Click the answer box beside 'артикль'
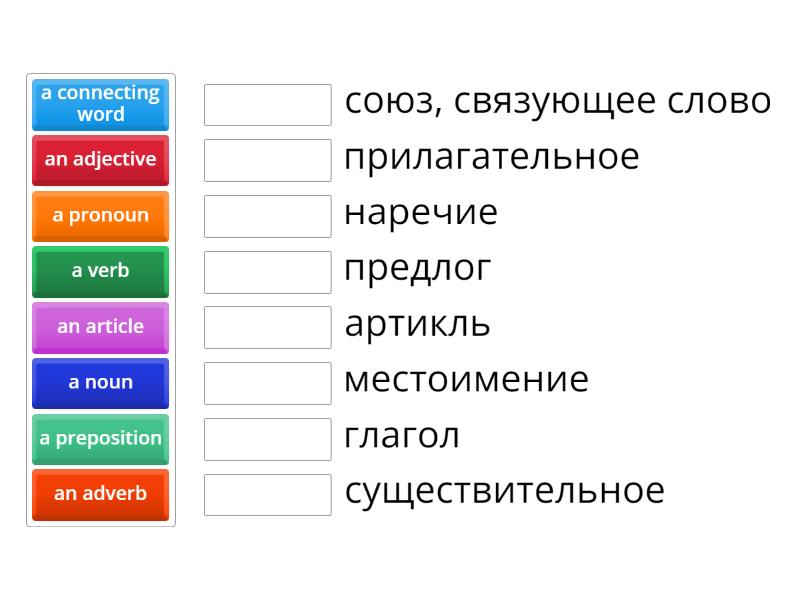Screen dimensions: 800x600 (266, 325)
